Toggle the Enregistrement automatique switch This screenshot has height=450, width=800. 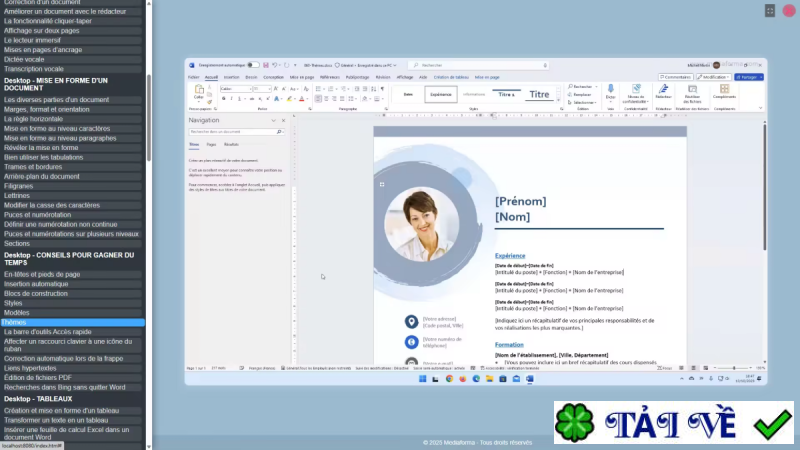click(253, 65)
